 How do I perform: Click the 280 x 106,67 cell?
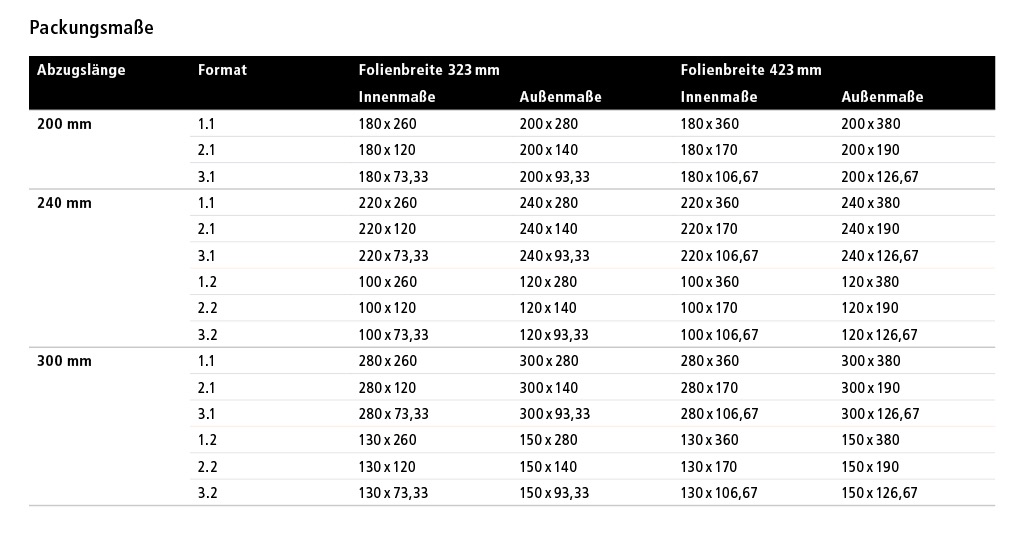pos(720,414)
